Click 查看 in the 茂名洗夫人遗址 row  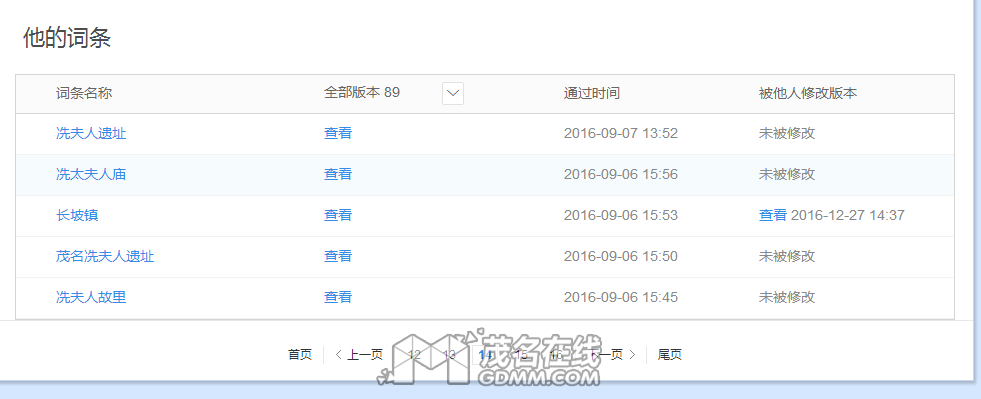pyautogui.click(x=338, y=256)
